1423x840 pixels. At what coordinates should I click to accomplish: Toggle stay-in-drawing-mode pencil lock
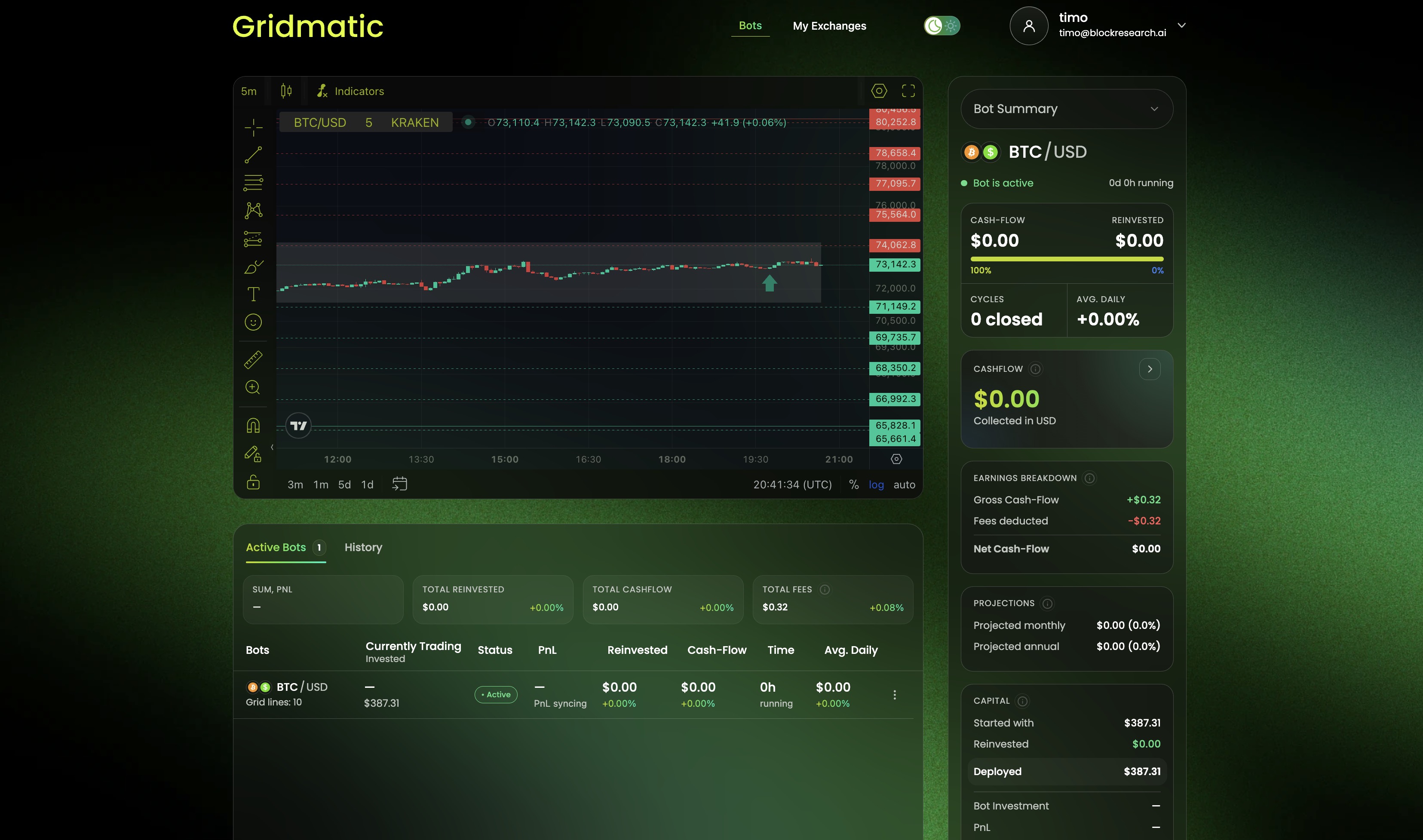point(253,454)
